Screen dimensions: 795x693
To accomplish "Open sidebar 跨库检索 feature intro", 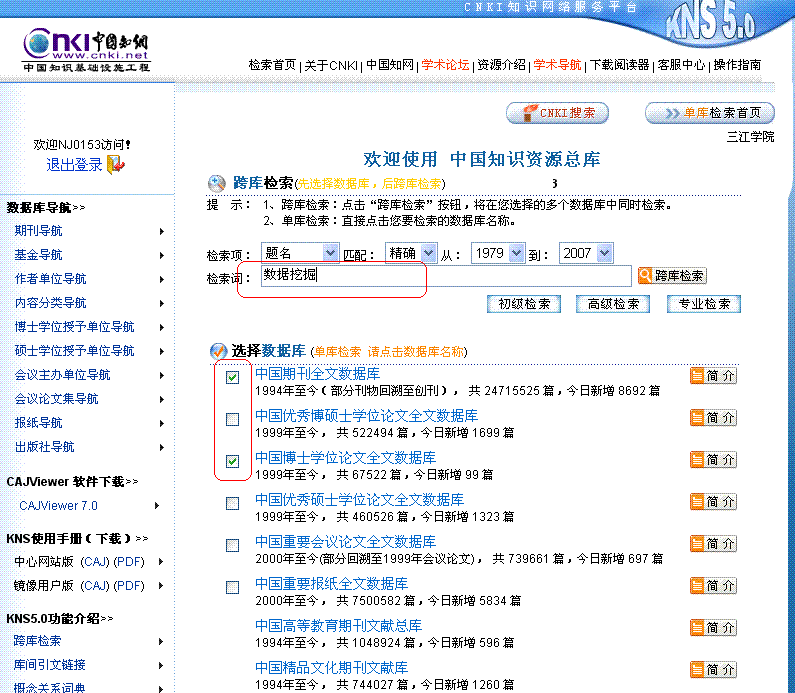I will pos(38,641).
